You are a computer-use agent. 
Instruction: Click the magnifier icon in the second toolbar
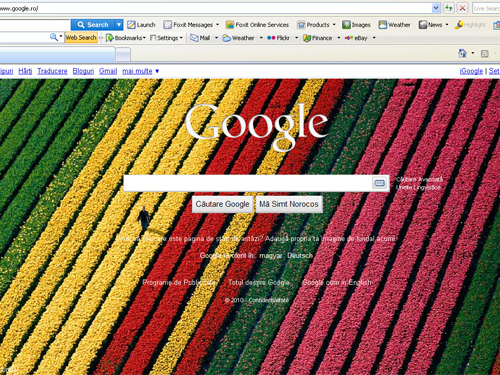tap(54, 37)
